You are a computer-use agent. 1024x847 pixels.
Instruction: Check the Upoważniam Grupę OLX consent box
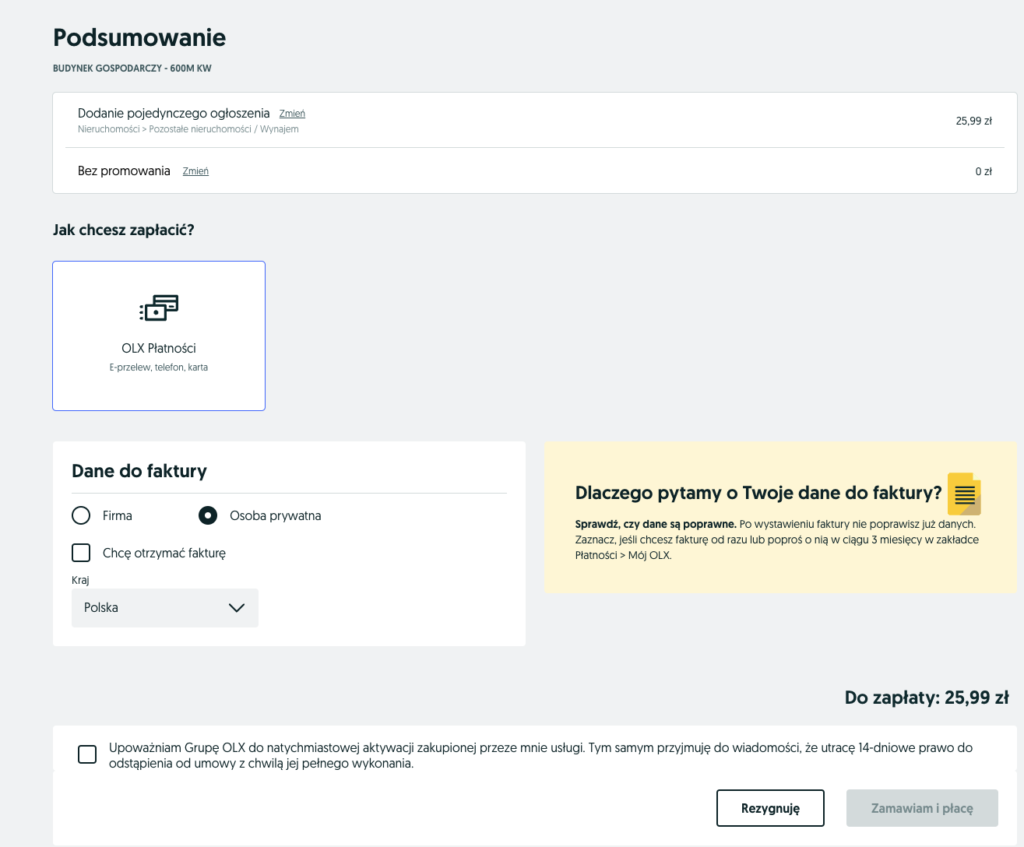click(87, 754)
